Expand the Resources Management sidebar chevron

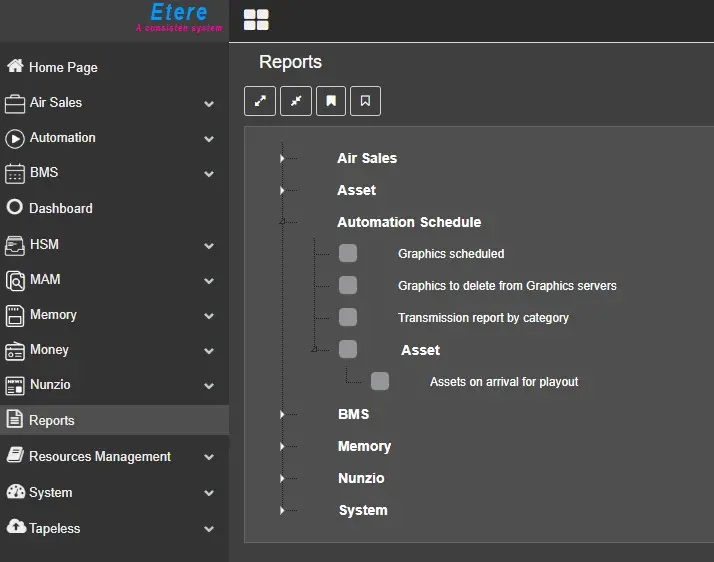(209, 457)
